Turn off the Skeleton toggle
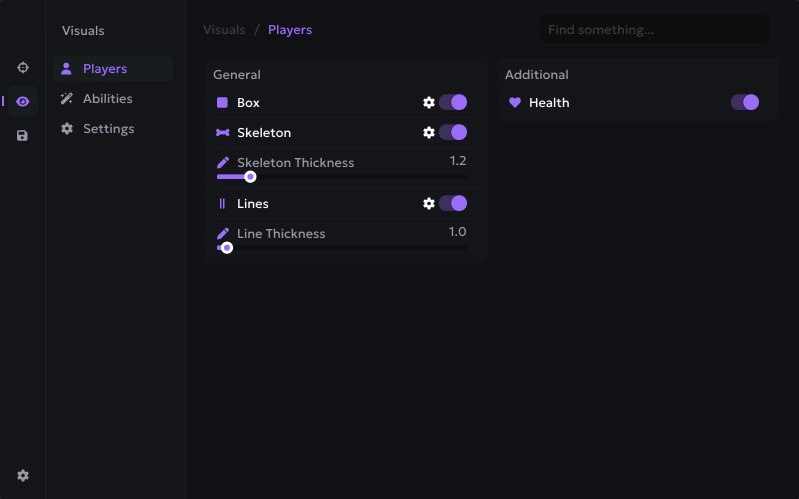799x499 pixels. (453, 132)
